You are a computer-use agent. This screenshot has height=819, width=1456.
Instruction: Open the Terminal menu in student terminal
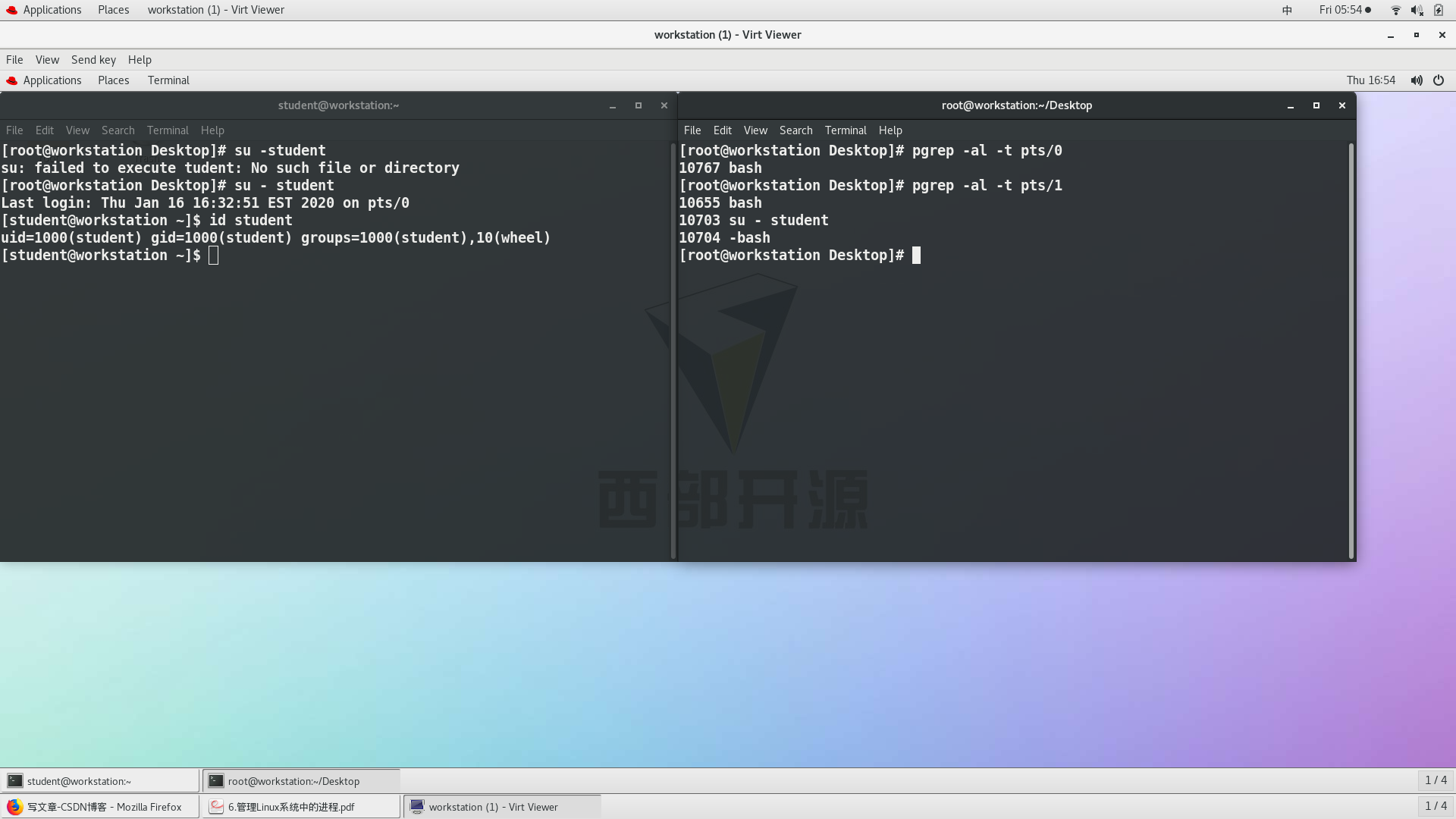tap(168, 130)
